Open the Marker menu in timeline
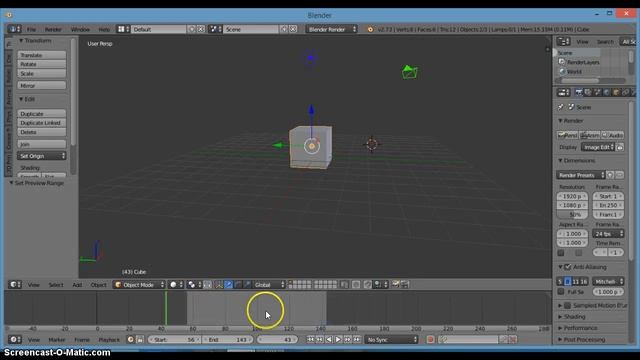Screen dimensions: 640x360 pyautogui.click(x=57, y=340)
